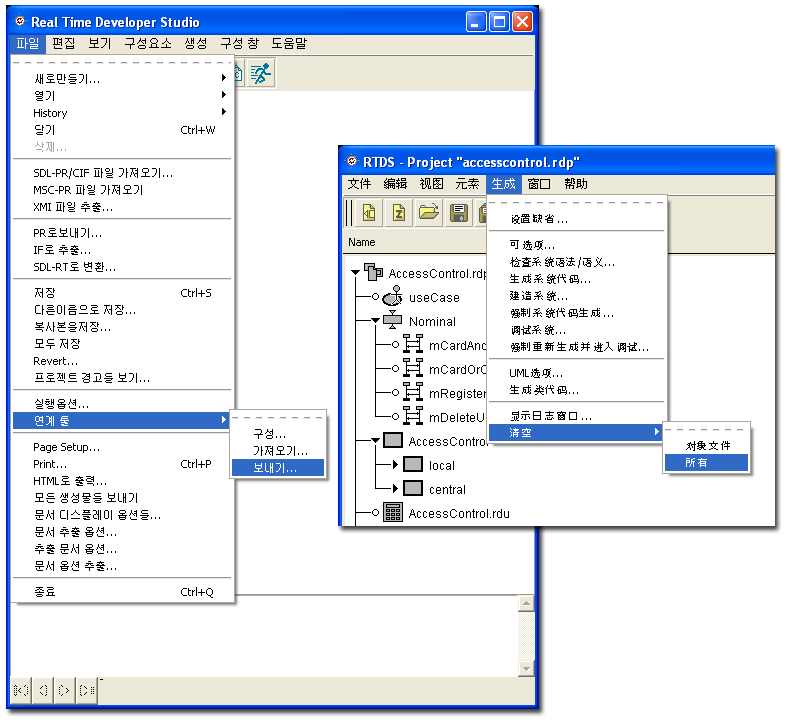Click the jump-to-last navigation button at bottom
788x727 pixels.
88,689
